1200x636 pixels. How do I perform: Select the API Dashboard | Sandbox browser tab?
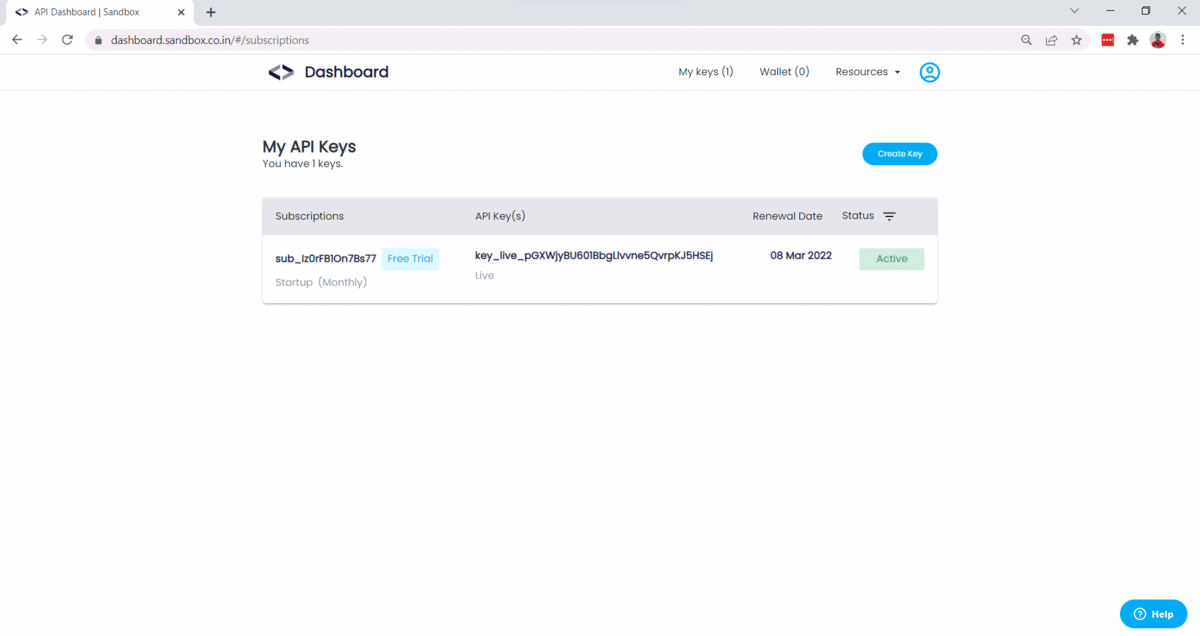coord(98,12)
